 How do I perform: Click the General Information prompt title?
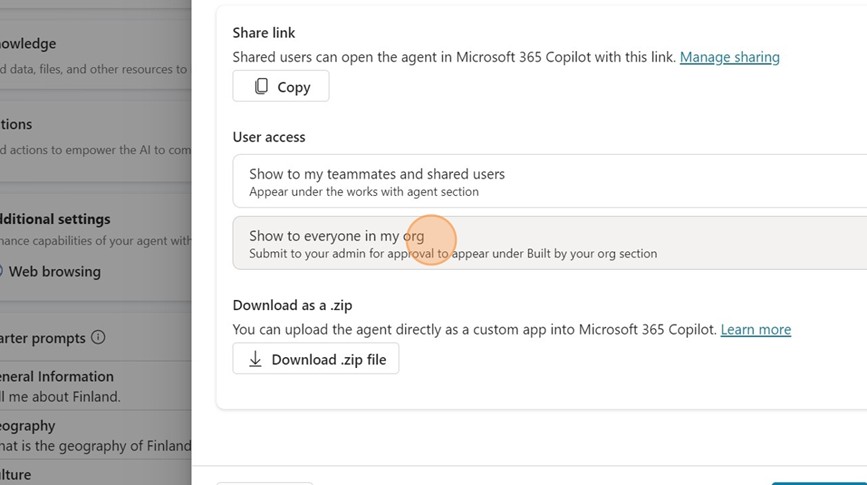56,377
